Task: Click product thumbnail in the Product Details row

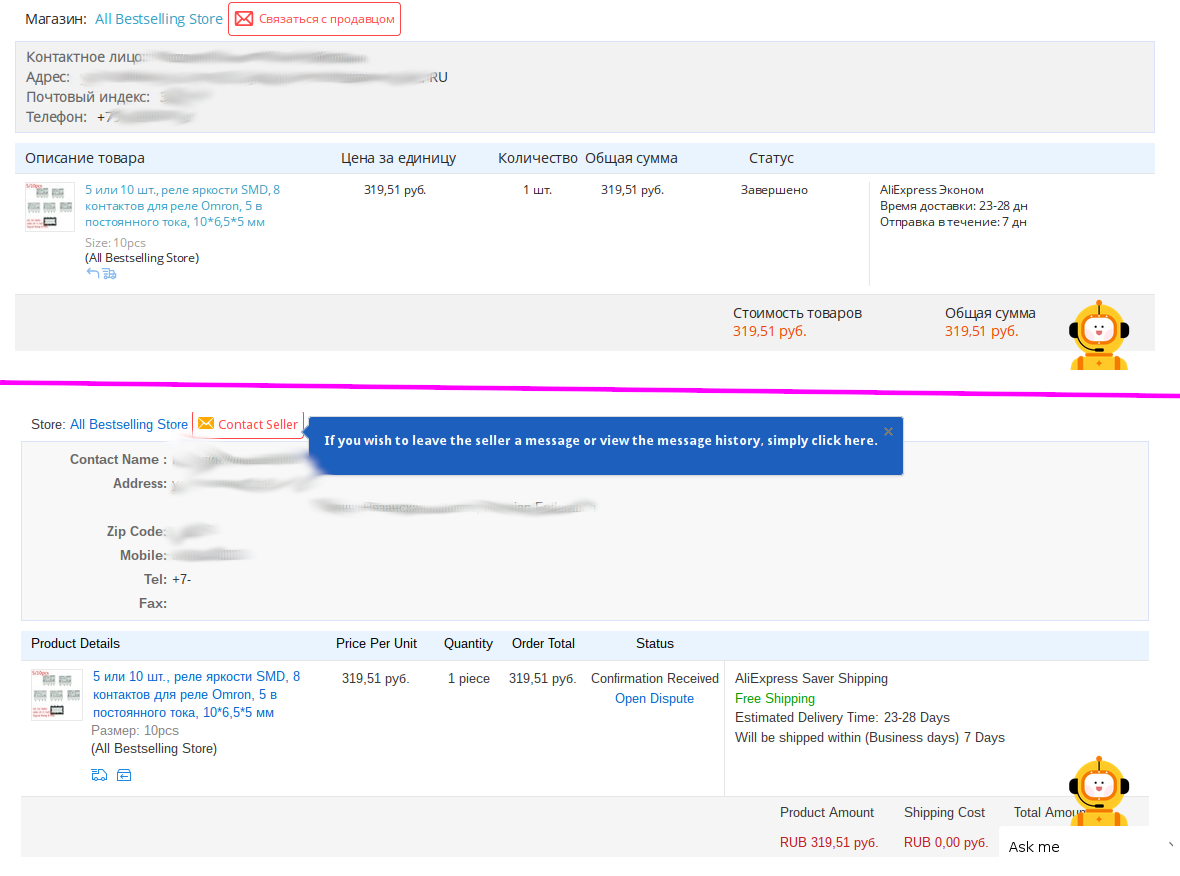Action: [56, 695]
